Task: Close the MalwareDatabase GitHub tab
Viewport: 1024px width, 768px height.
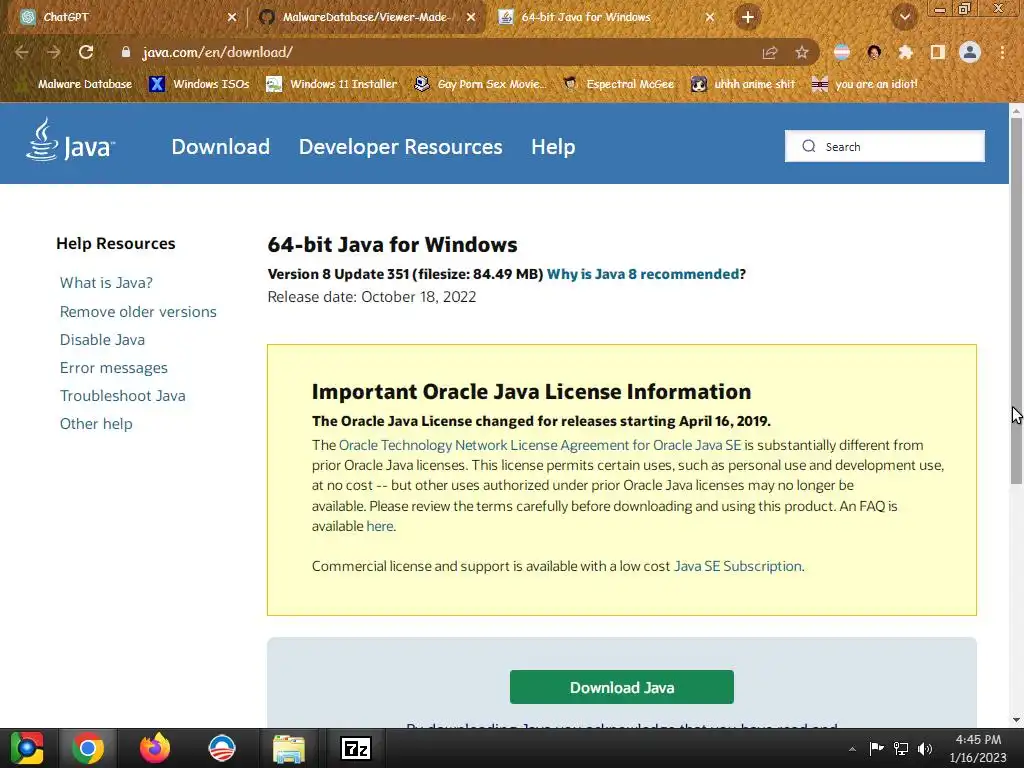Action: click(x=471, y=18)
